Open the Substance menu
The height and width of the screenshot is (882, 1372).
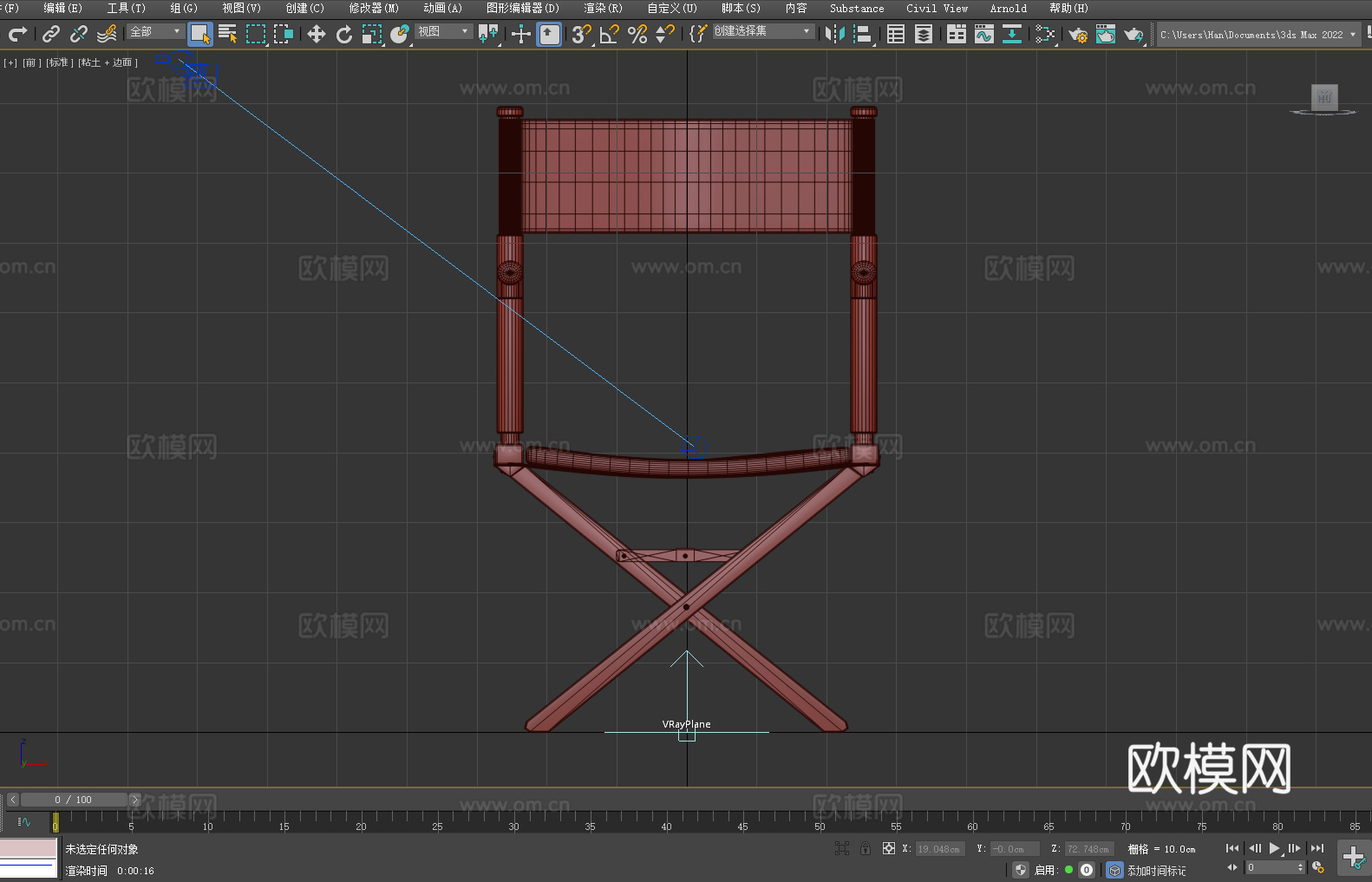pyautogui.click(x=857, y=8)
